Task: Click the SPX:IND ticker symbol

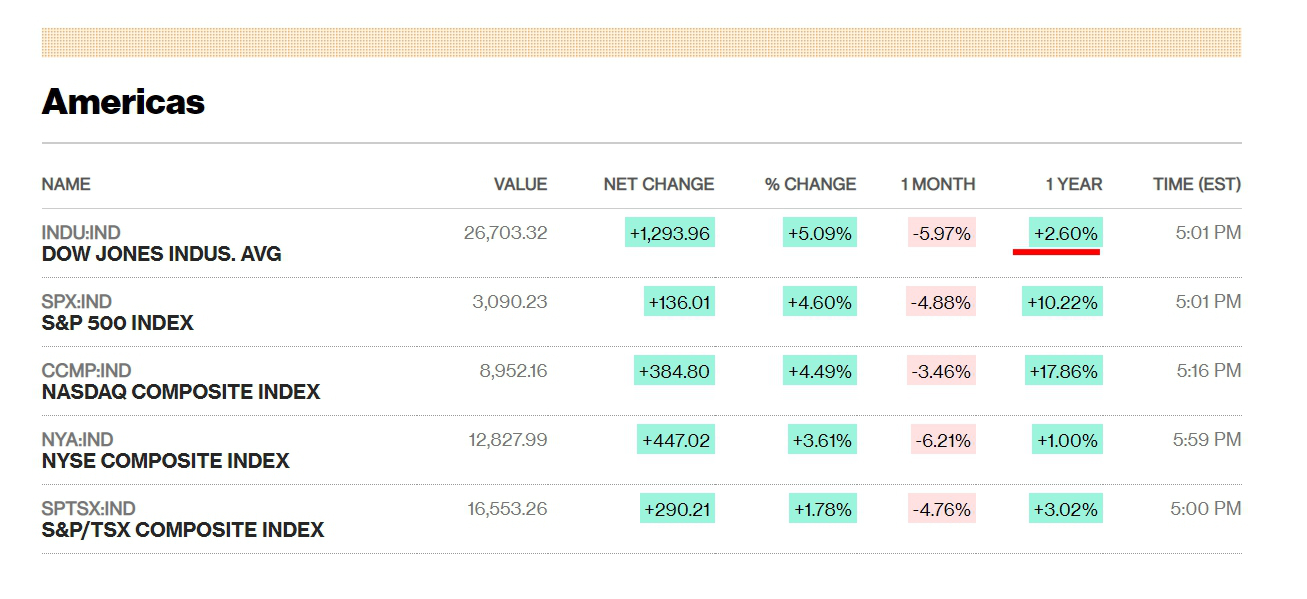Action: tap(77, 302)
